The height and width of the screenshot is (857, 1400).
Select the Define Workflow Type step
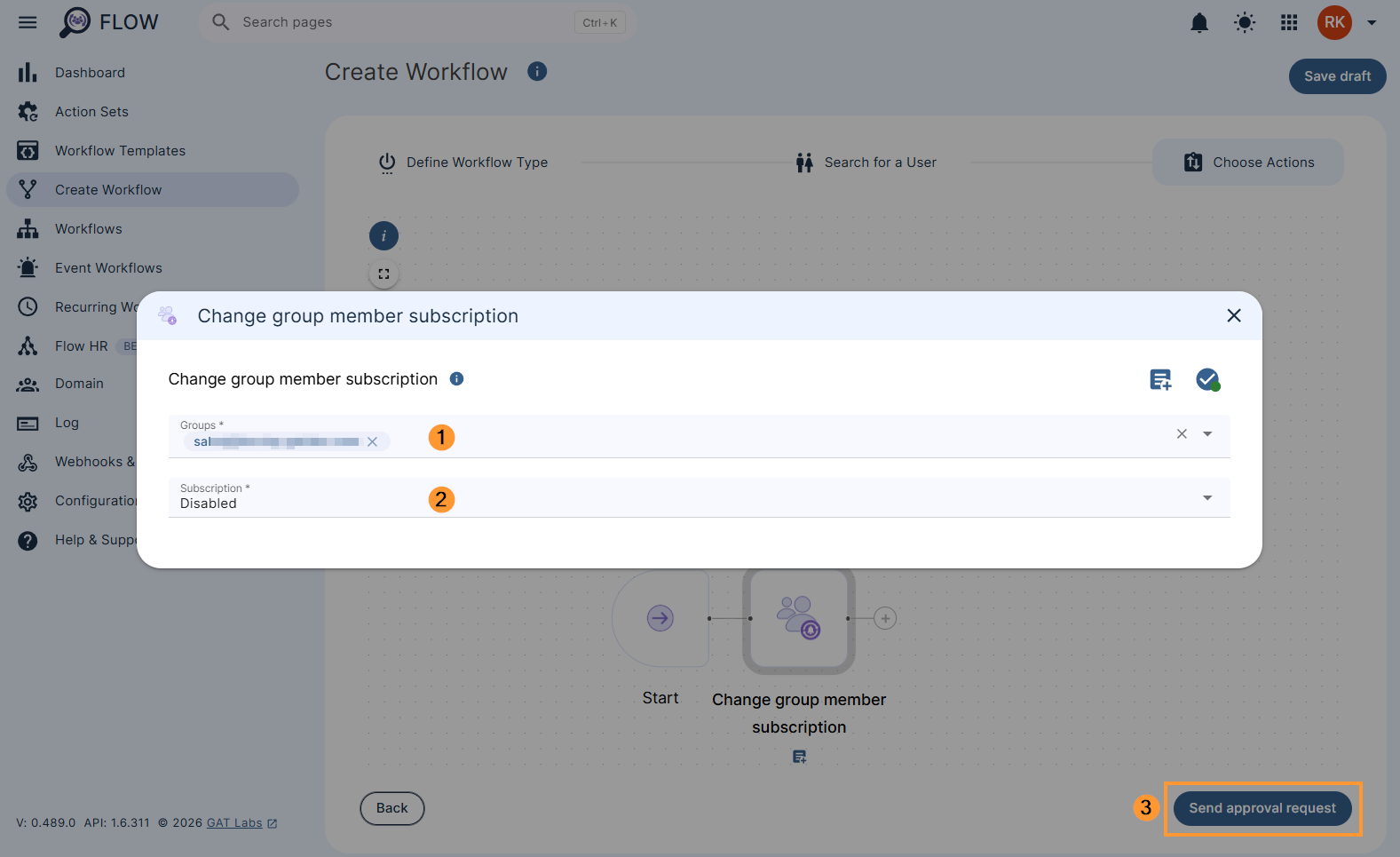coord(463,163)
